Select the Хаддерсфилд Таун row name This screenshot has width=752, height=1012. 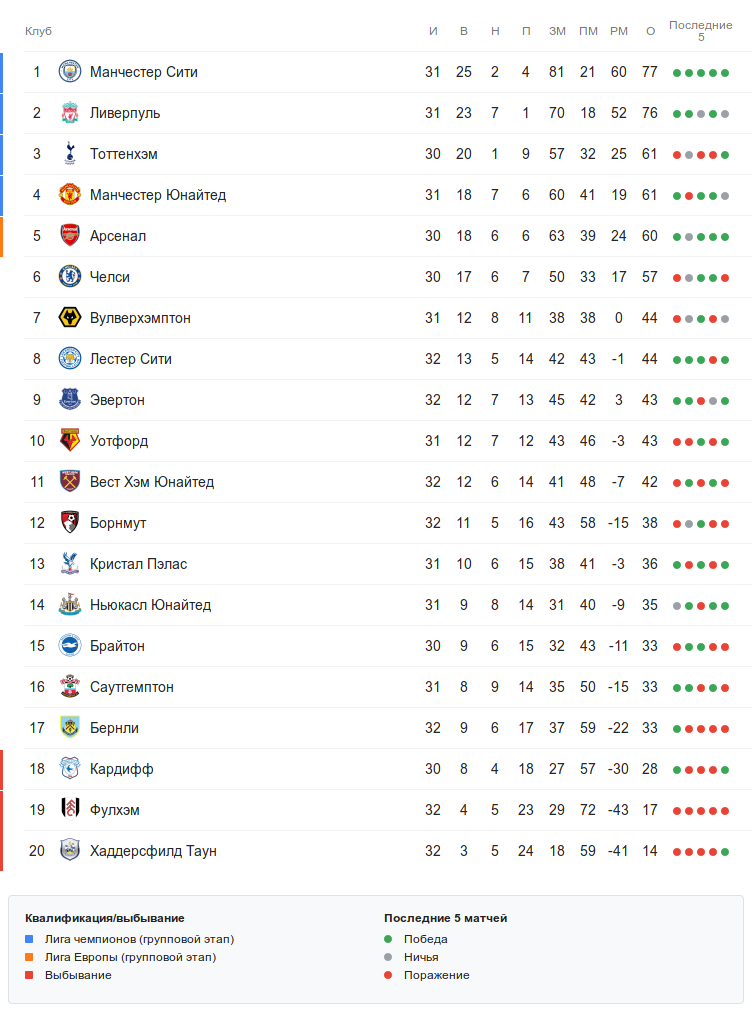click(x=153, y=851)
